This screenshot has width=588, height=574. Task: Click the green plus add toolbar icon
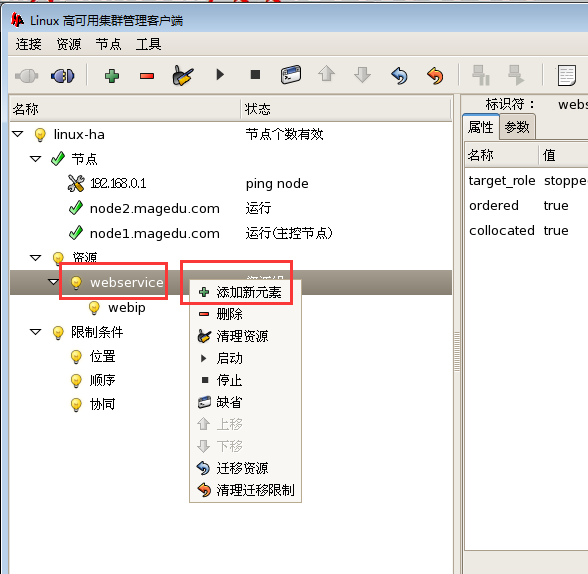point(112,76)
